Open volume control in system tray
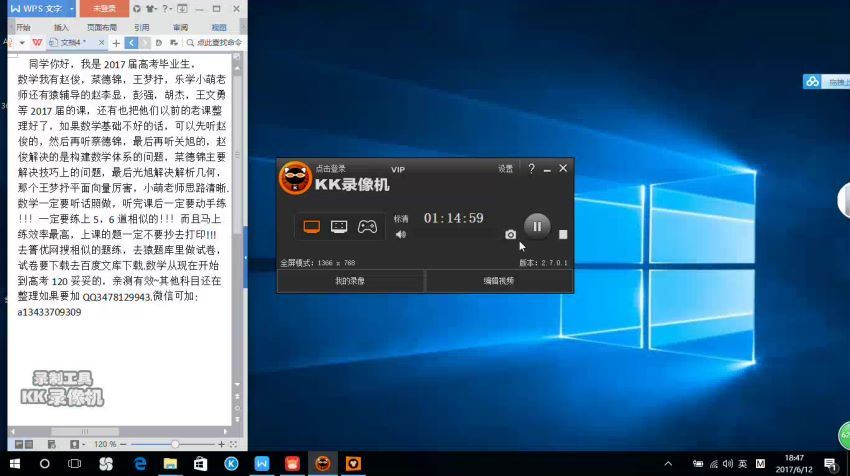 728,464
